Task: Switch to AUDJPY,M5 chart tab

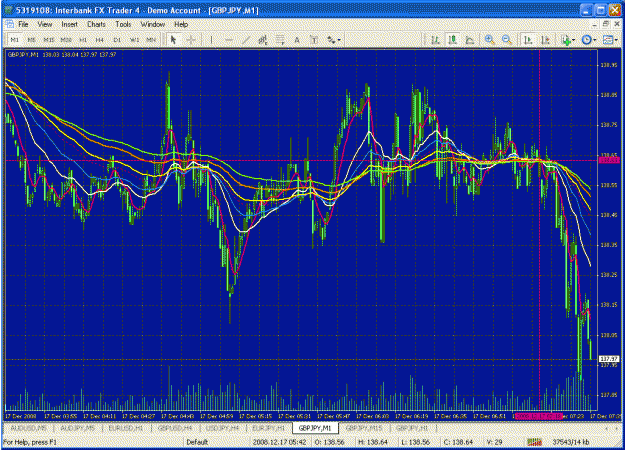Action: click(78, 428)
